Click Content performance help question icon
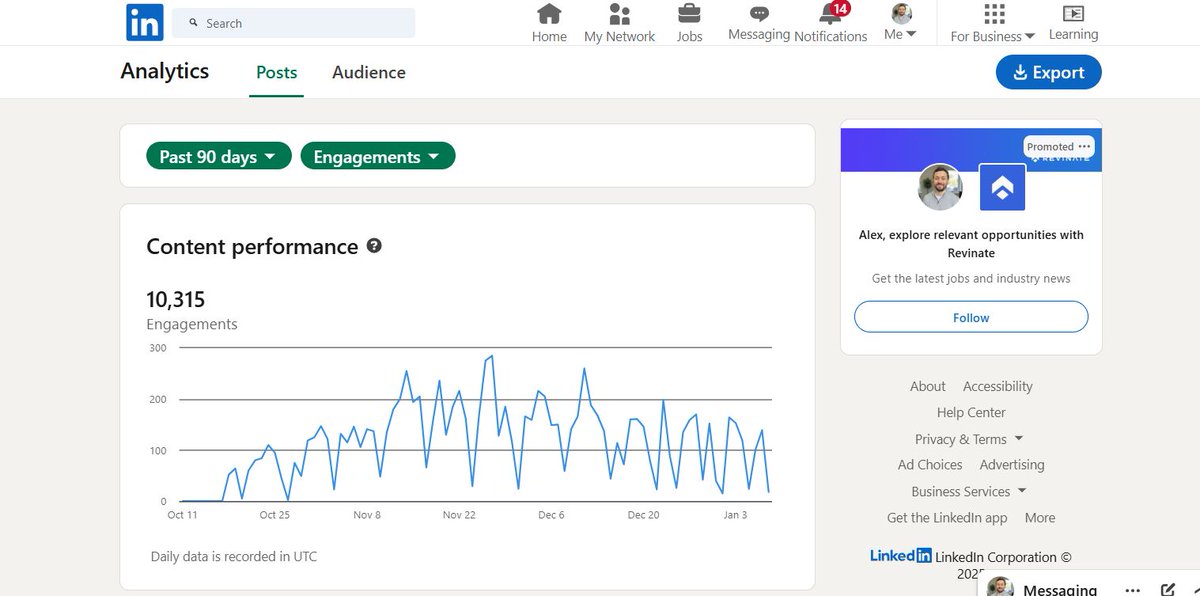The image size is (1200, 596). [374, 246]
